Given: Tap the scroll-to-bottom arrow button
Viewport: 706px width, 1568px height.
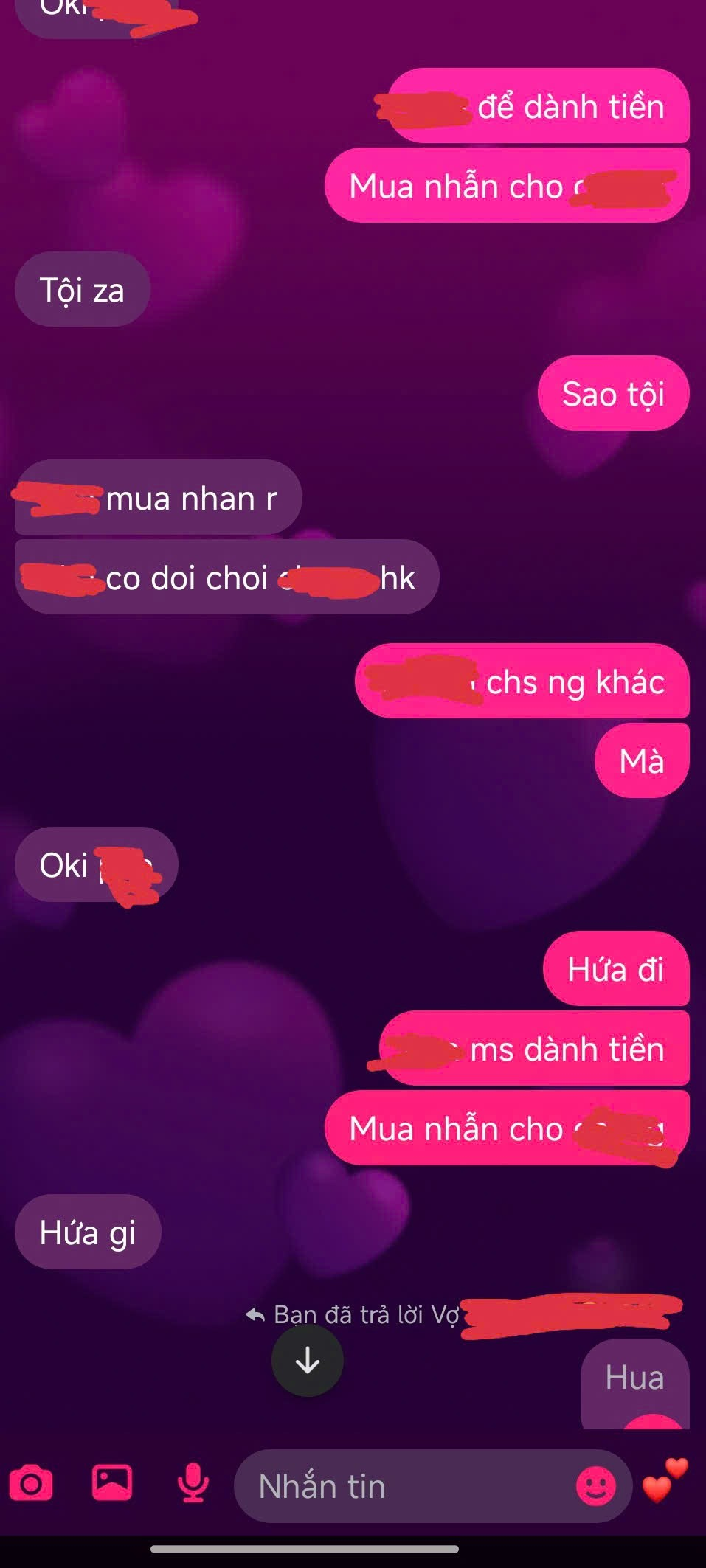Looking at the screenshot, I should click(308, 1361).
